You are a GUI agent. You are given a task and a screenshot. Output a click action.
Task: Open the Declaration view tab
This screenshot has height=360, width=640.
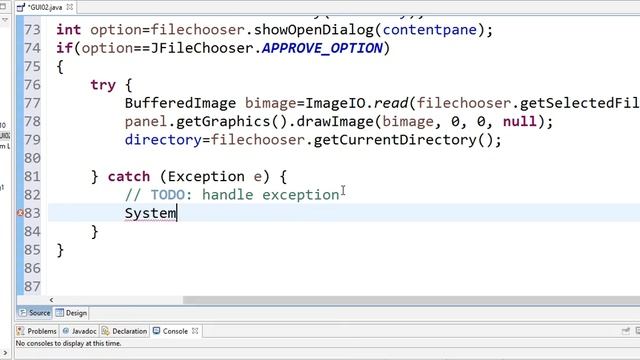124,331
